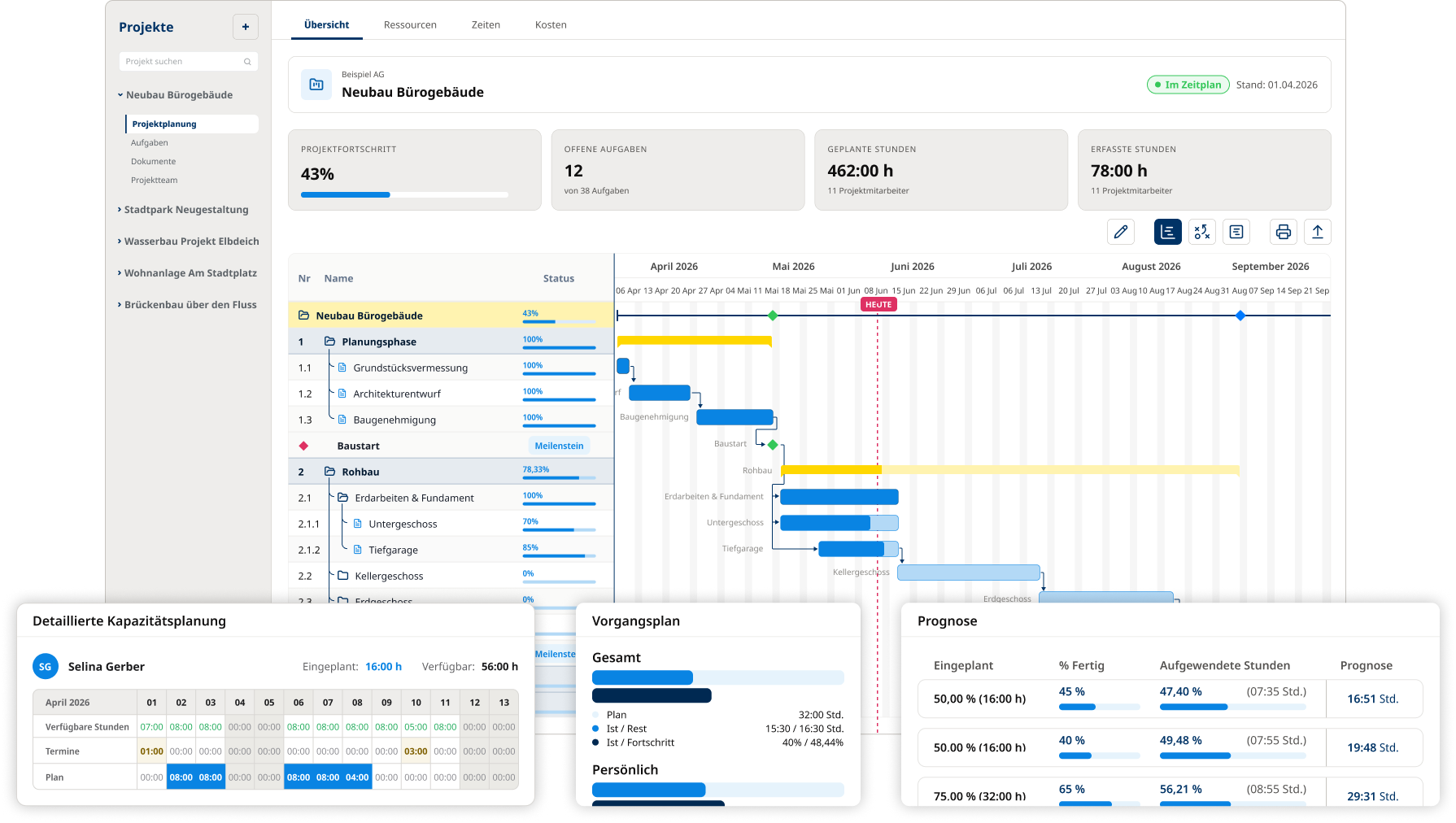Go to the Kosten tab
The width and height of the screenshot is (1456, 823).
551,25
